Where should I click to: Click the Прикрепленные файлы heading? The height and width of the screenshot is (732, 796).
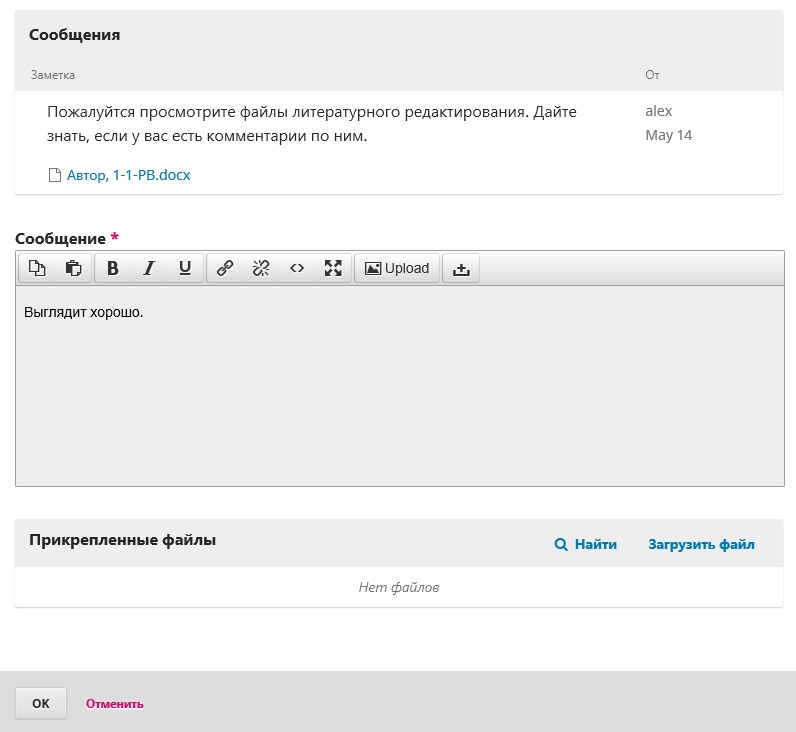[122, 540]
